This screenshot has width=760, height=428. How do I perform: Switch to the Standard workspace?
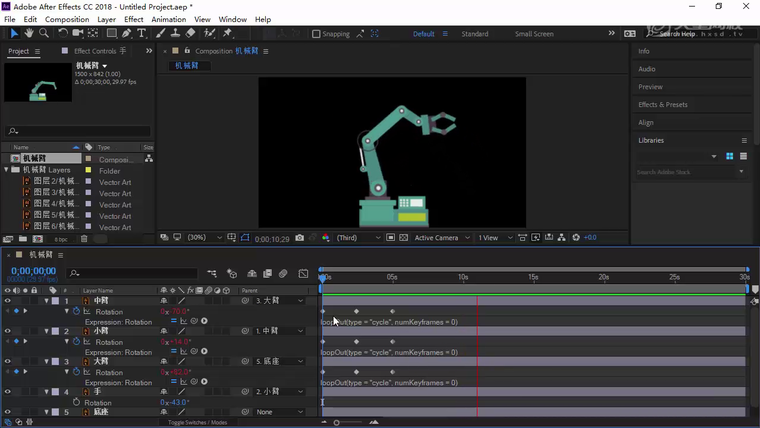point(474,34)
